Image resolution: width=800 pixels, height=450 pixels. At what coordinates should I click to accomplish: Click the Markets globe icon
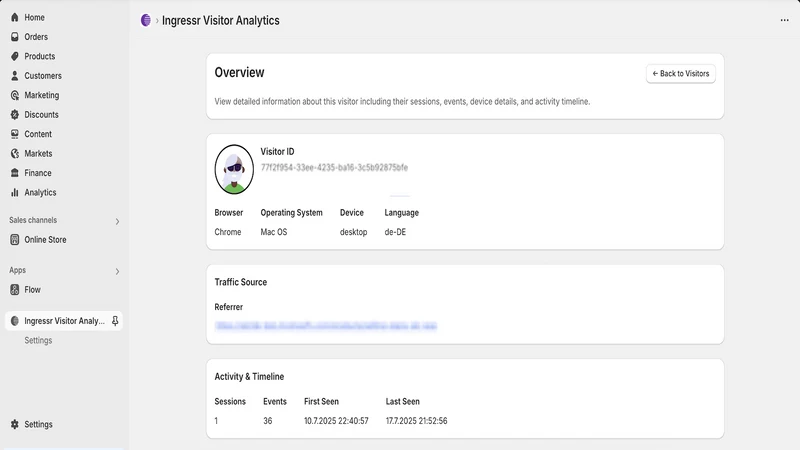coord(14,153)
